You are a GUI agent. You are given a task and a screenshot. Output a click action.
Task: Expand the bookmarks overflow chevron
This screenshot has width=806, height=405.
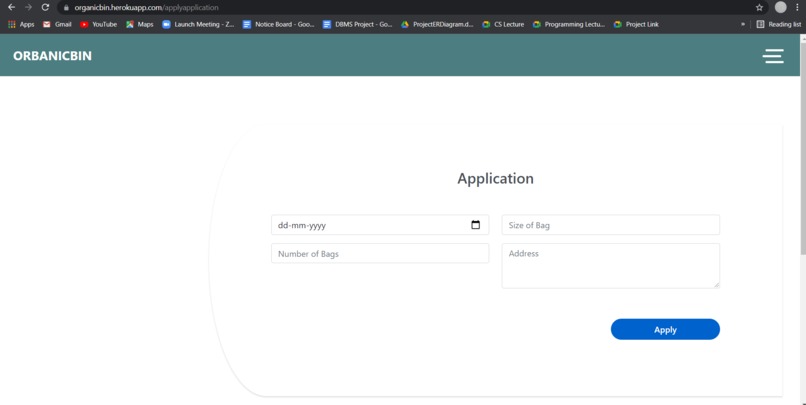(x=743, y=24)
